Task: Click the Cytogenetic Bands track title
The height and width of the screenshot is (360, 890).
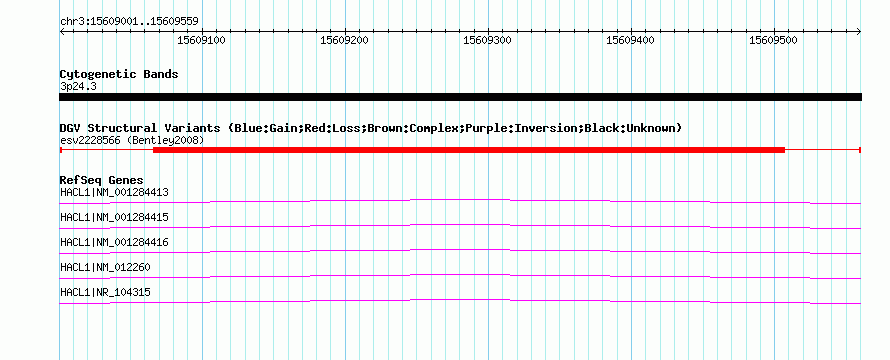Action: (119, 74)
